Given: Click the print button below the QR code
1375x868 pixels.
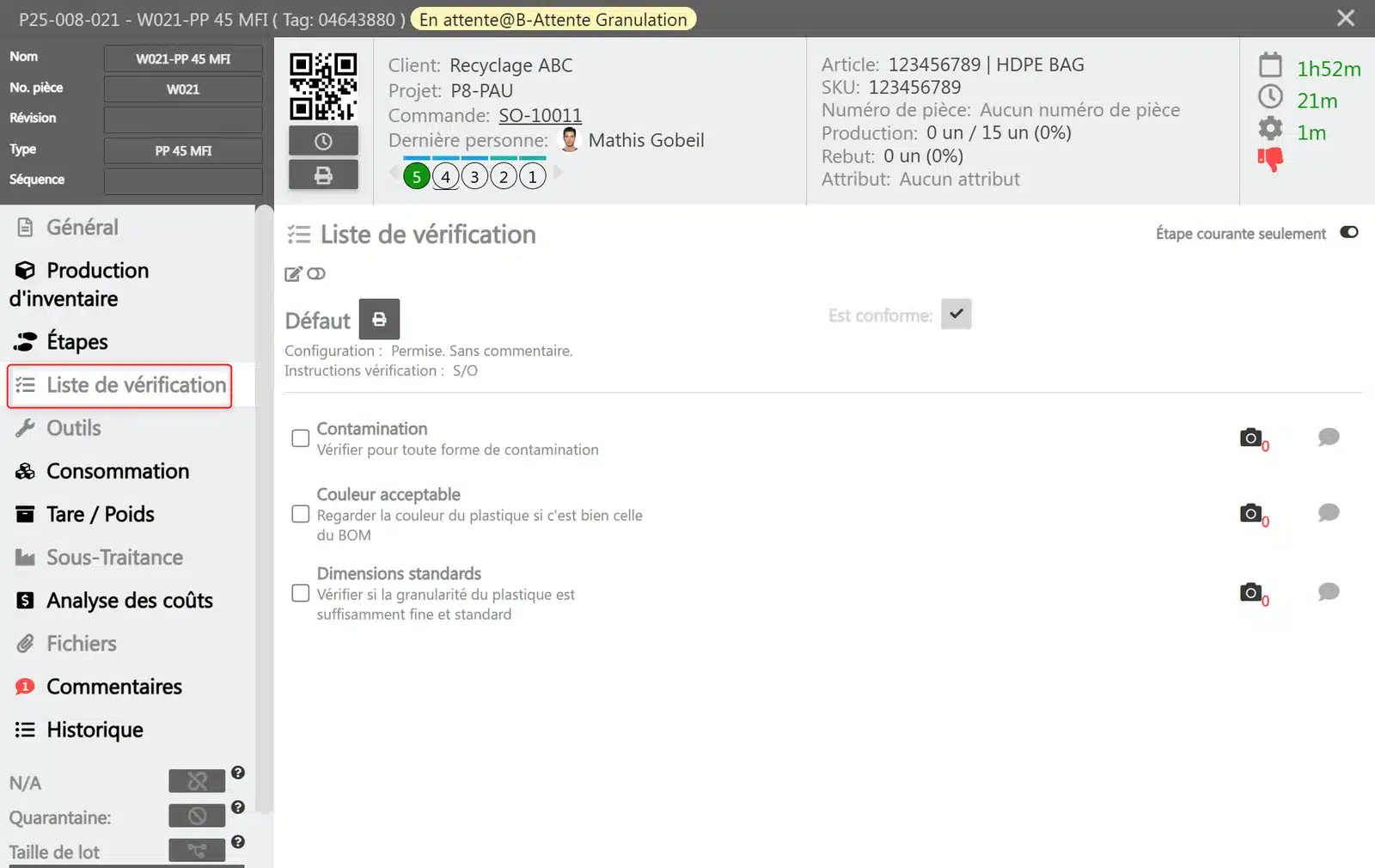Looking at the screenshot, I should pyautogui.click(x=323, y=175).
